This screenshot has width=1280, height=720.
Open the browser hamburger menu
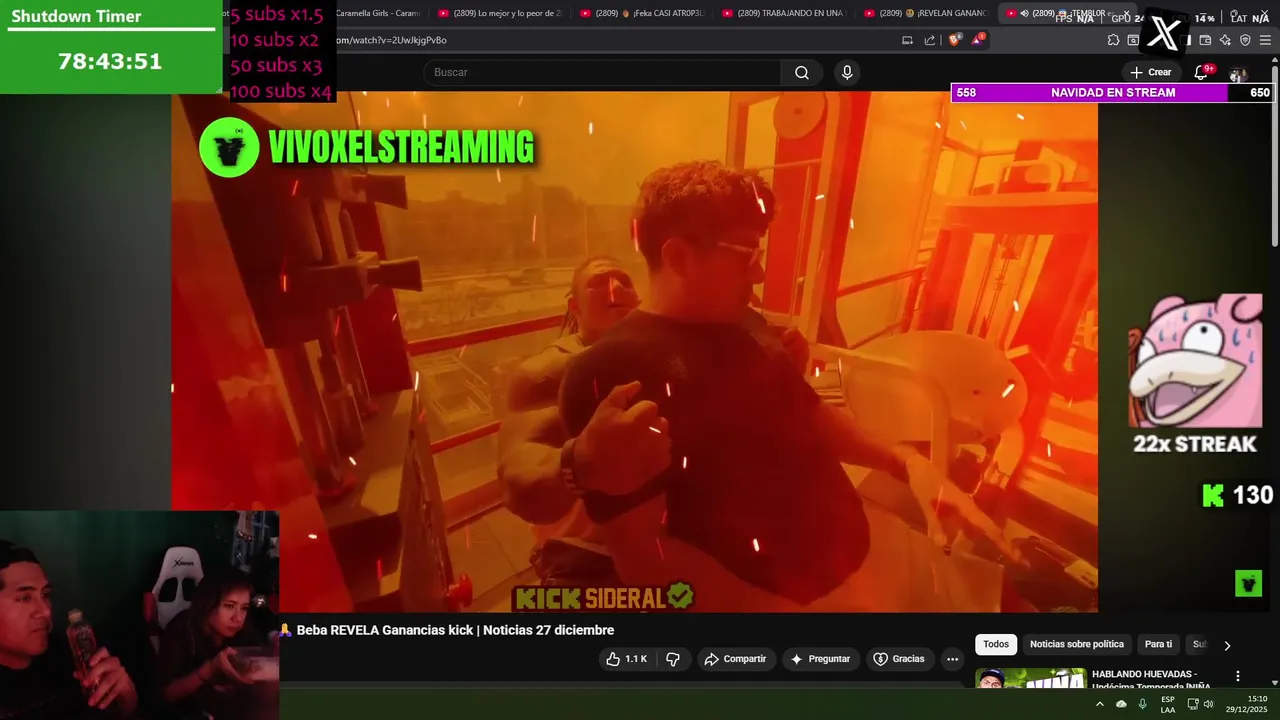click(x=1265, y=40)
